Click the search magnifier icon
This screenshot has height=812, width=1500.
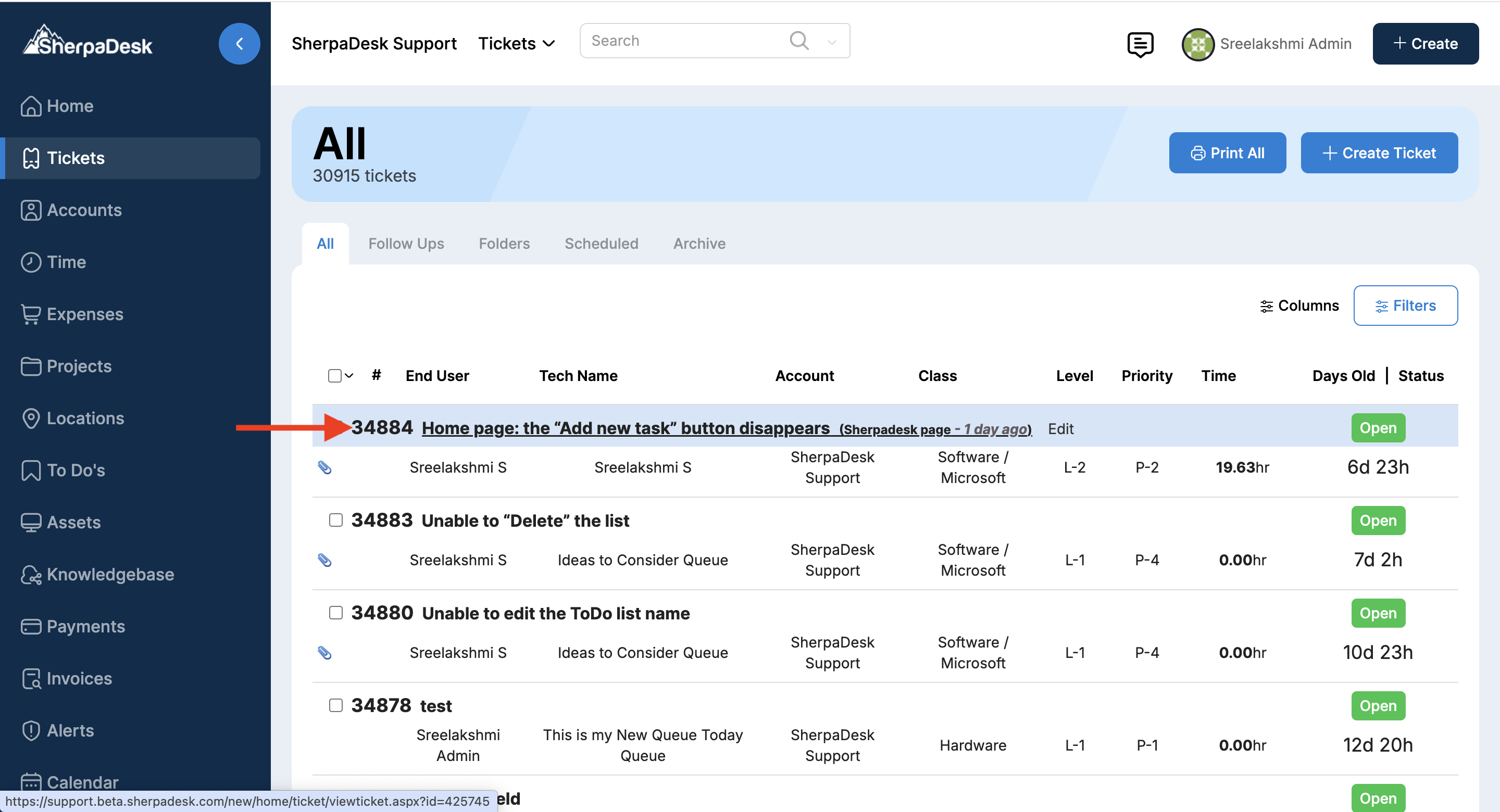coord(799,41)
